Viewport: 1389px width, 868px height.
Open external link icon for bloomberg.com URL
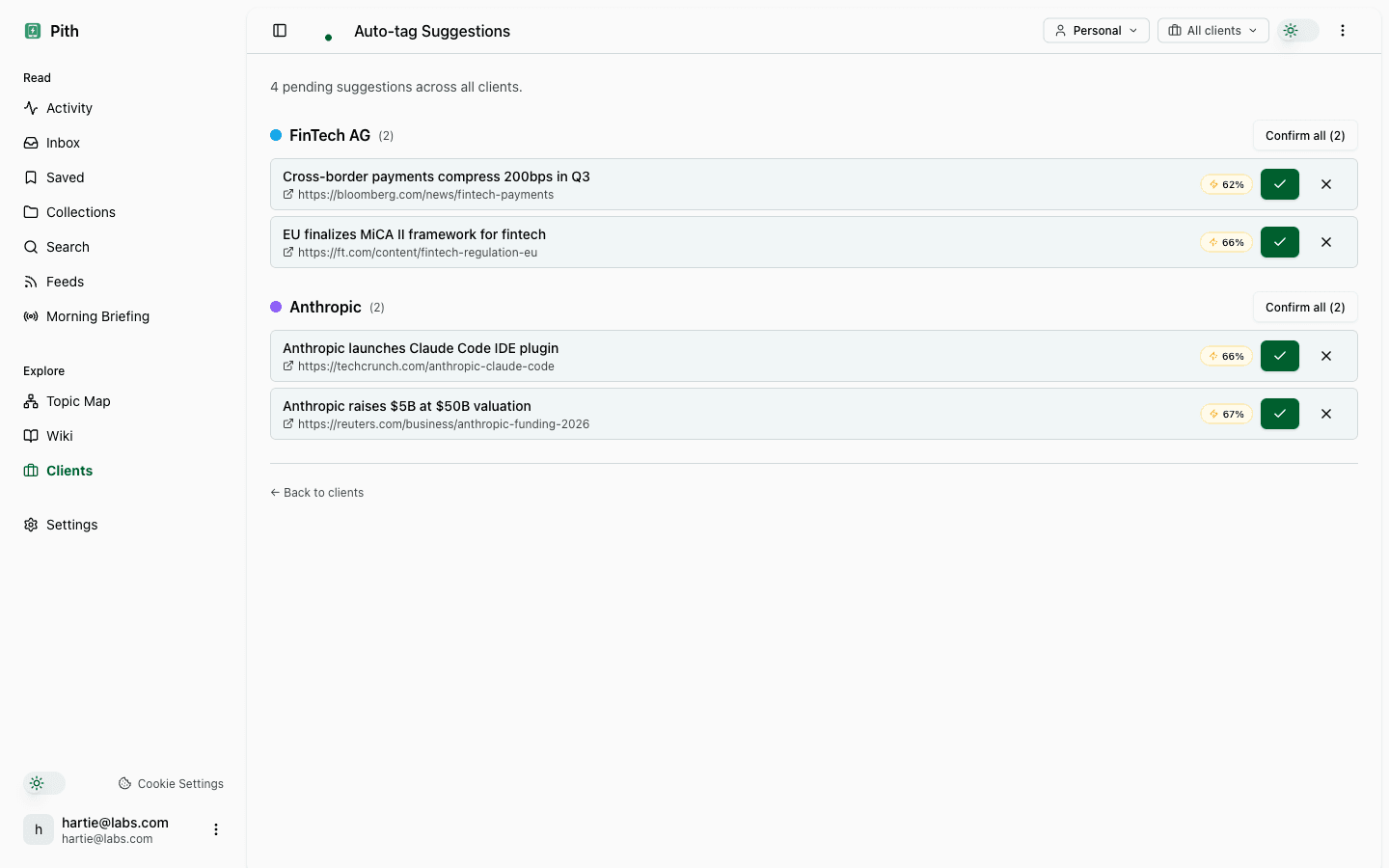coord(288,195)
